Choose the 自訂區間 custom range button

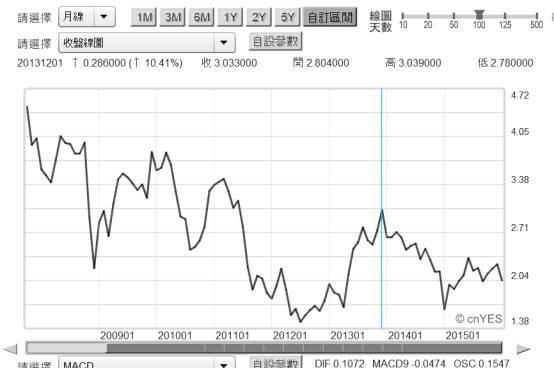tap(330, 17)
